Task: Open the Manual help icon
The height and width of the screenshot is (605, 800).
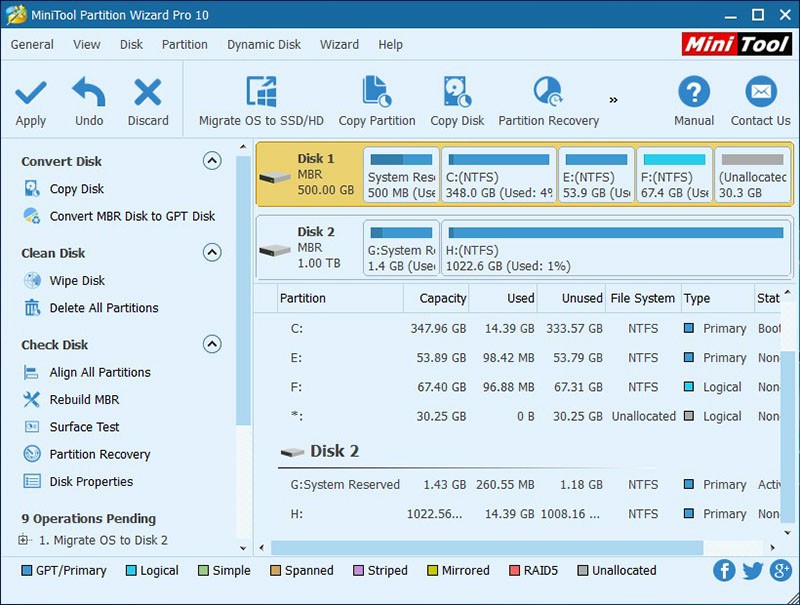Action: tap(694, 92)
